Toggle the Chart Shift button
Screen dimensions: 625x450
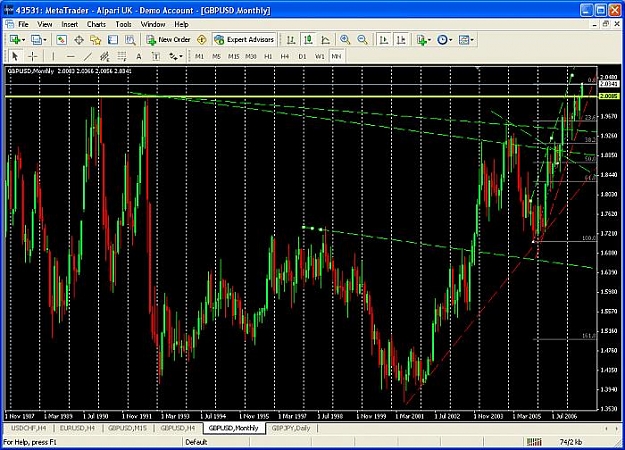401,40
